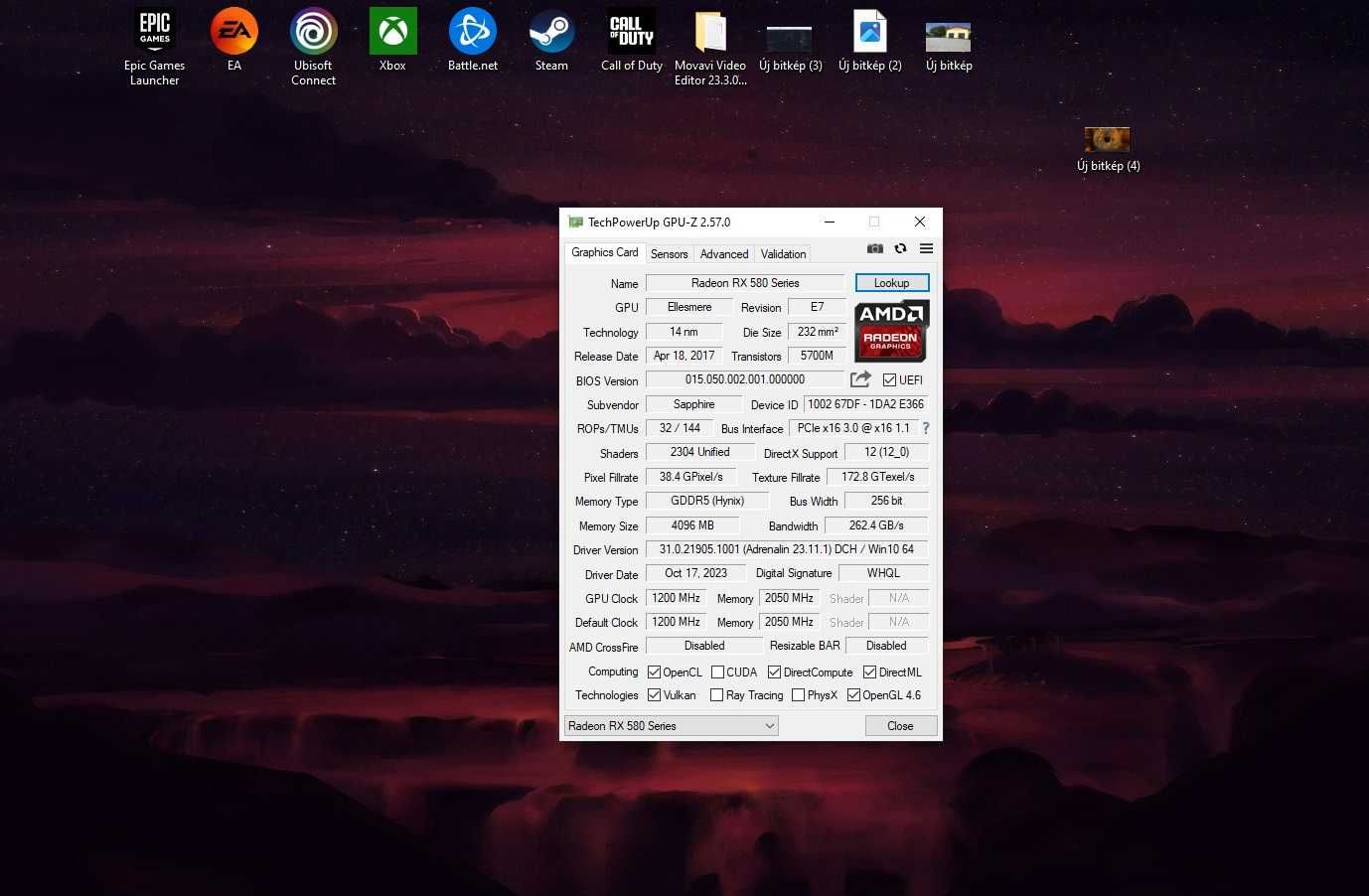This screenshot has height=896, width=1369.
Task: Click the Resizable BAR Disabled value
Action: (x=887, y=646)
